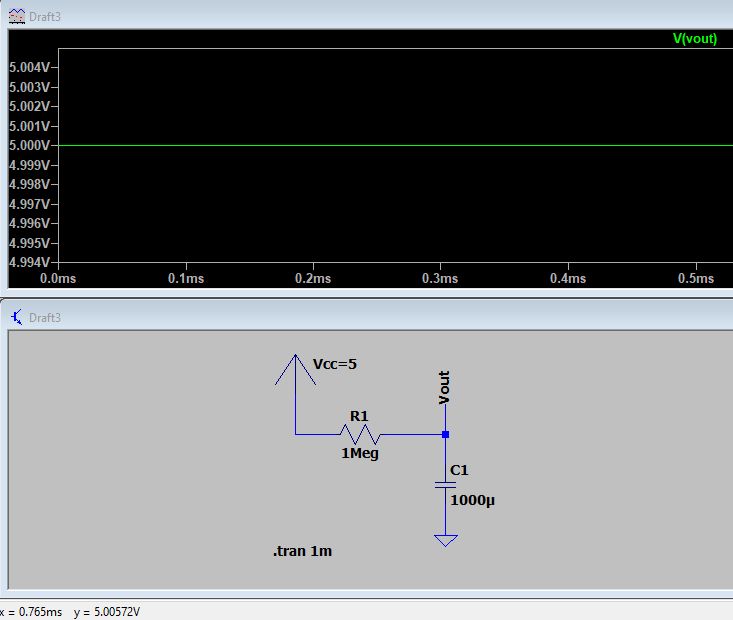Viewport: 733px width, 620px height.
Task: Click the 5.004V axis label
Action: coord(29,67)
